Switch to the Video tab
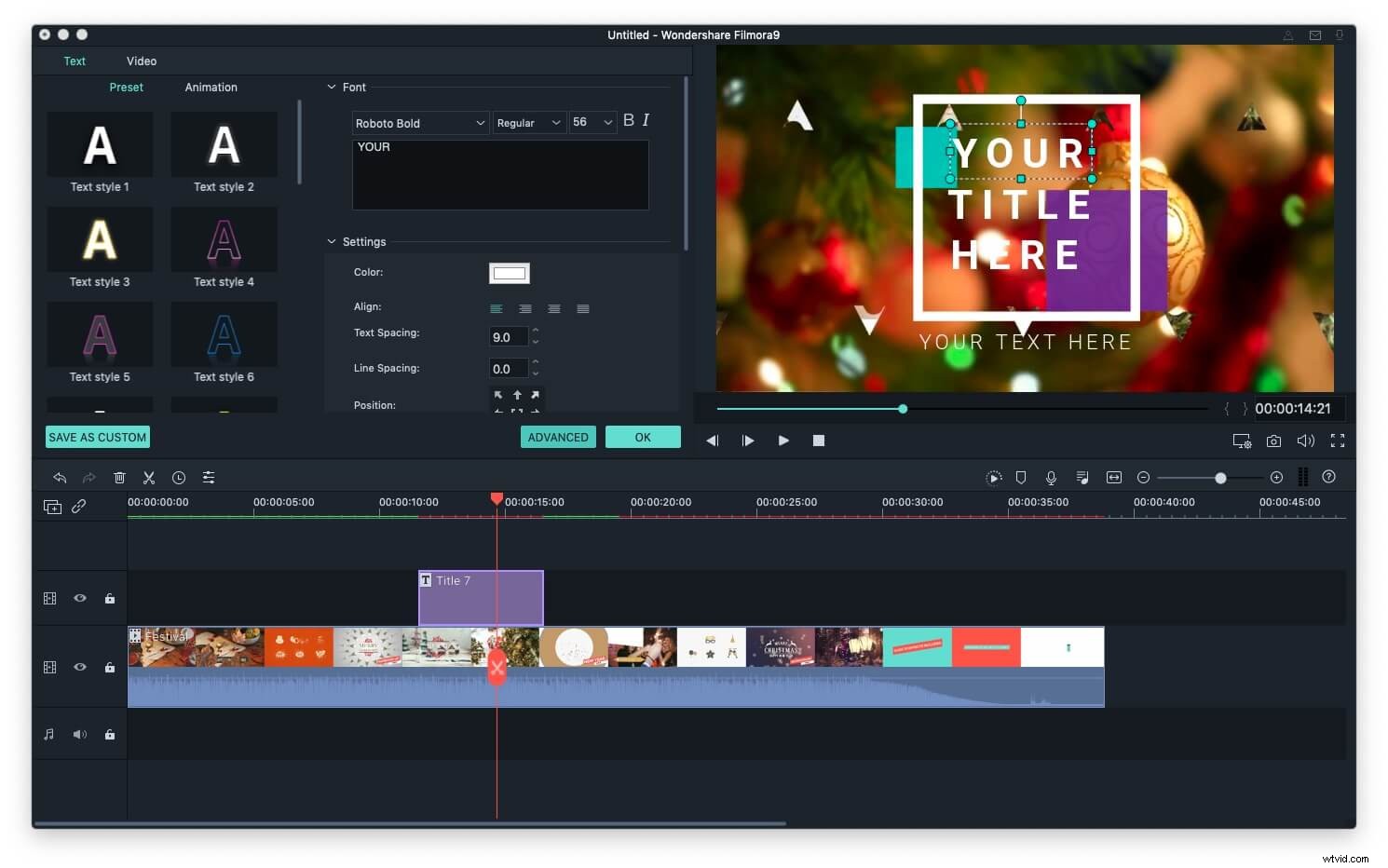1388x868 pixels. point(142,61)
